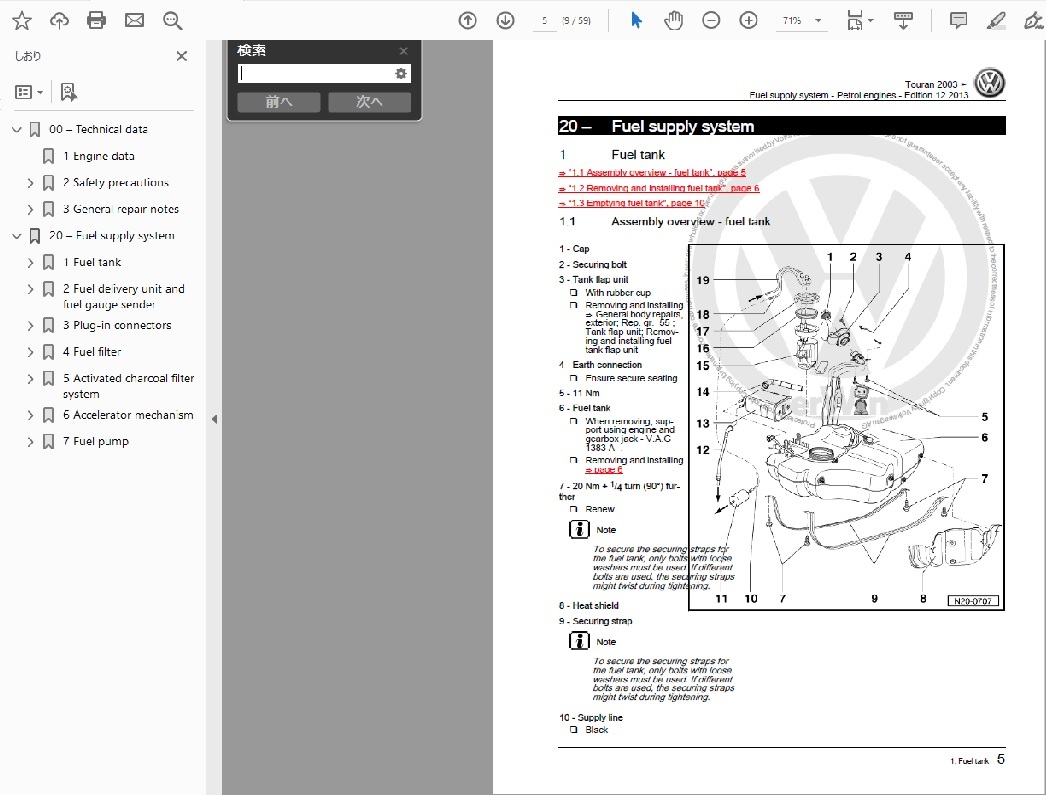The height and width of the screenshot is (795, 1046).
Task: Click the email envelope icon
Action: (134, 20)
